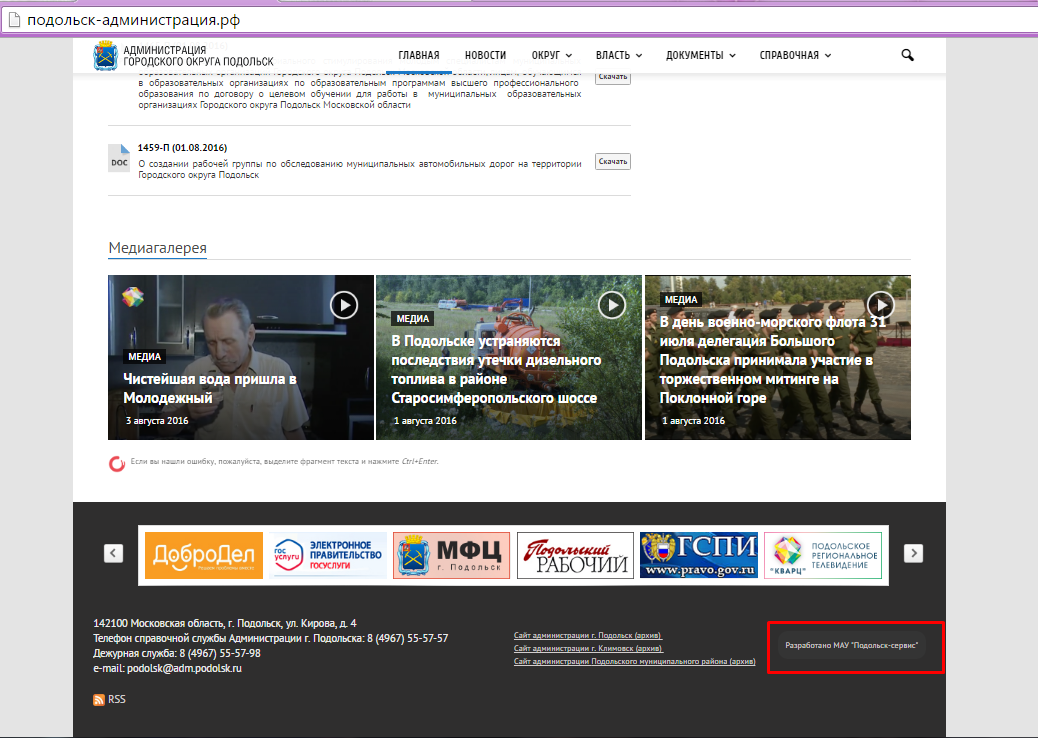This screenshot has width=1038, height=738.
Task: Open the Справочная menu
Action: 794,55
